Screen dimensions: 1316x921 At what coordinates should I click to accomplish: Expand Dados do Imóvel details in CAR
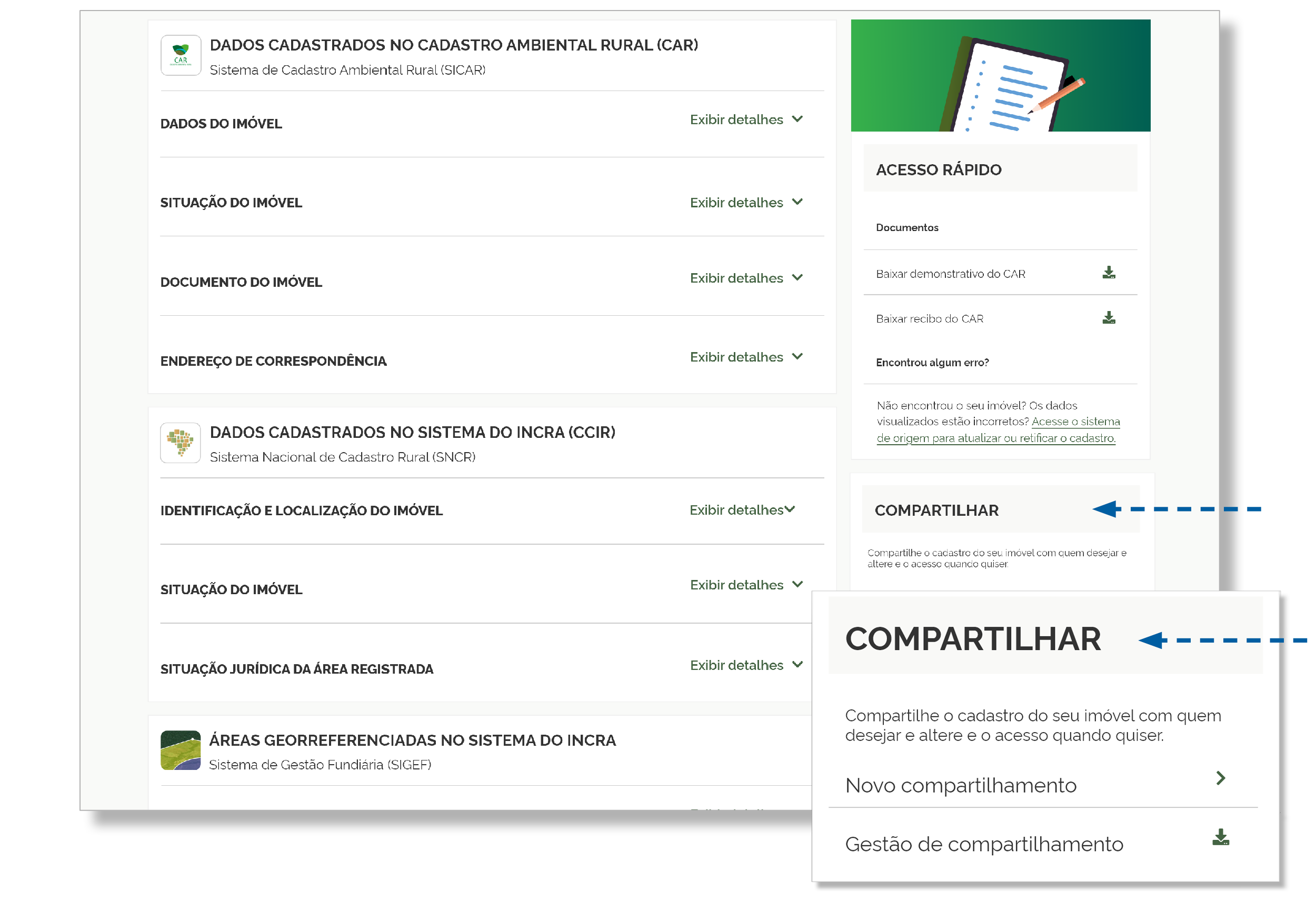point(746,119)
